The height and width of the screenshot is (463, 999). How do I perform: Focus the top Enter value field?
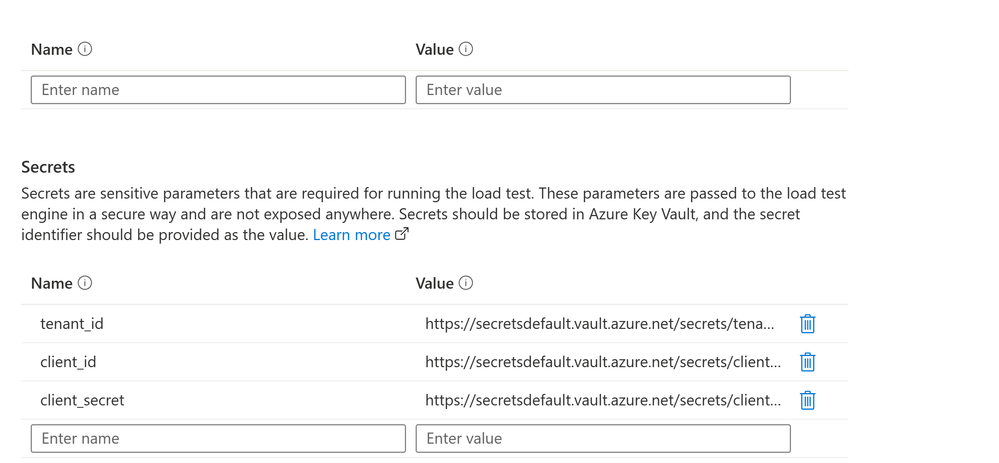(603, 90)
